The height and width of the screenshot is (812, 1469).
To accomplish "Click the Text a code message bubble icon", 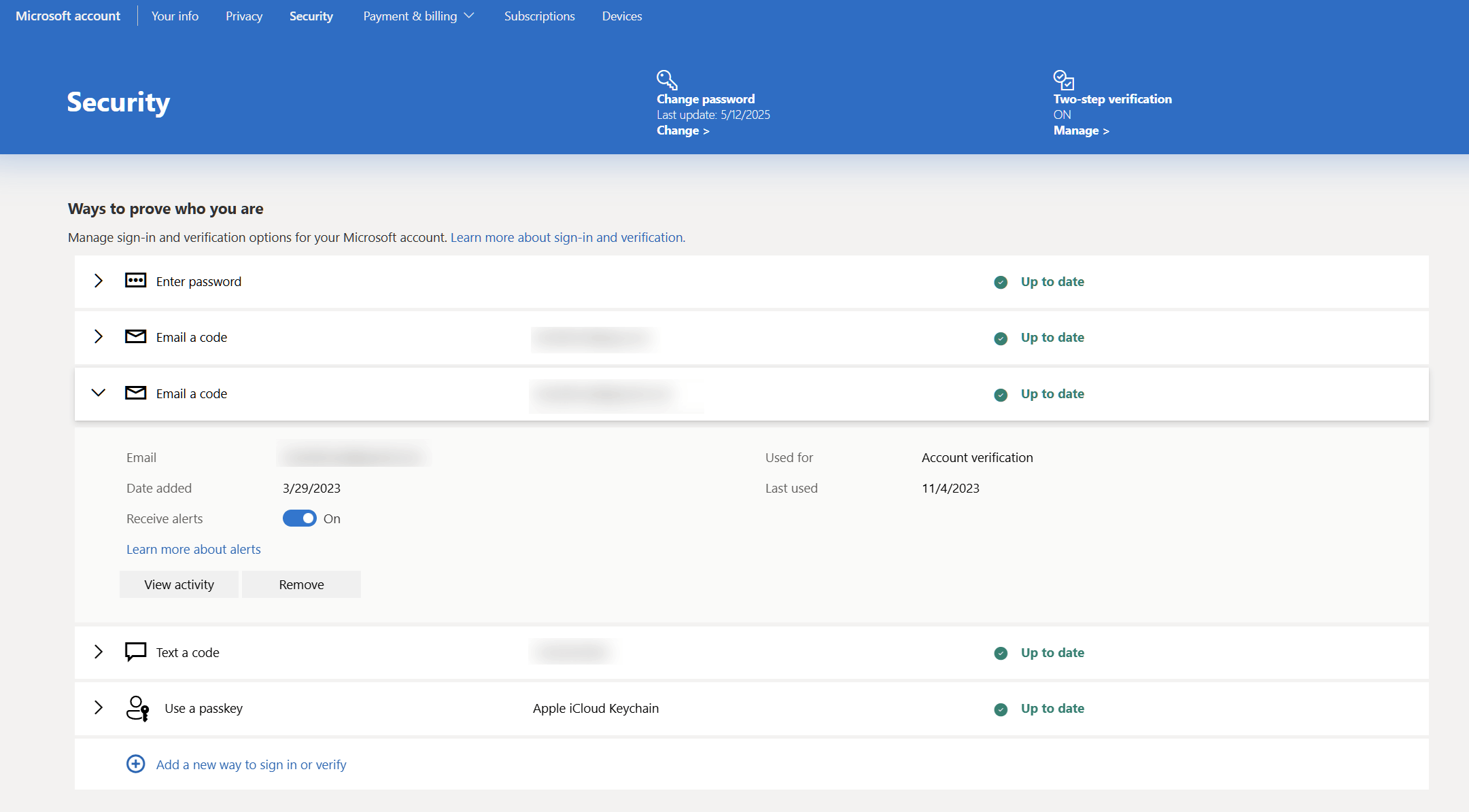I will point(135,651).
